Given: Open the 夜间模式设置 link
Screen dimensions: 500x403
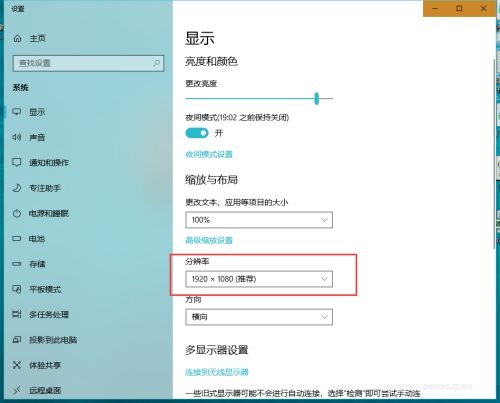Looking at the screenshot, I should pos(209,154).
